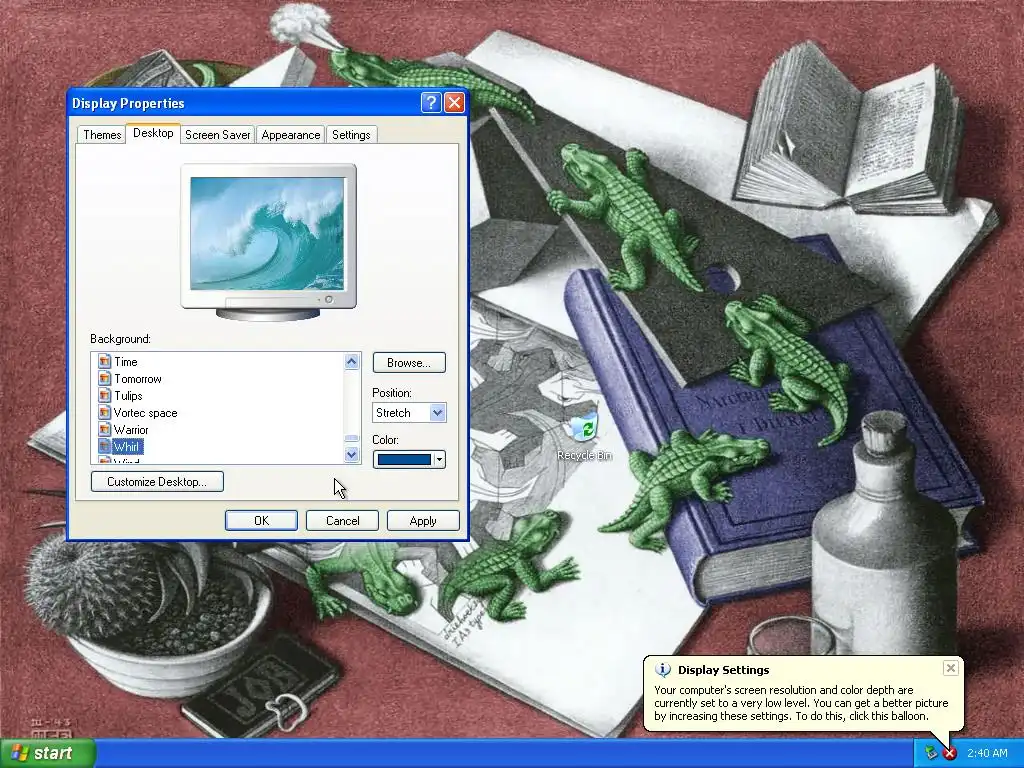Click the Whirl background file icon
This screenshot has width=1024, height=768.
click(104, 446)
